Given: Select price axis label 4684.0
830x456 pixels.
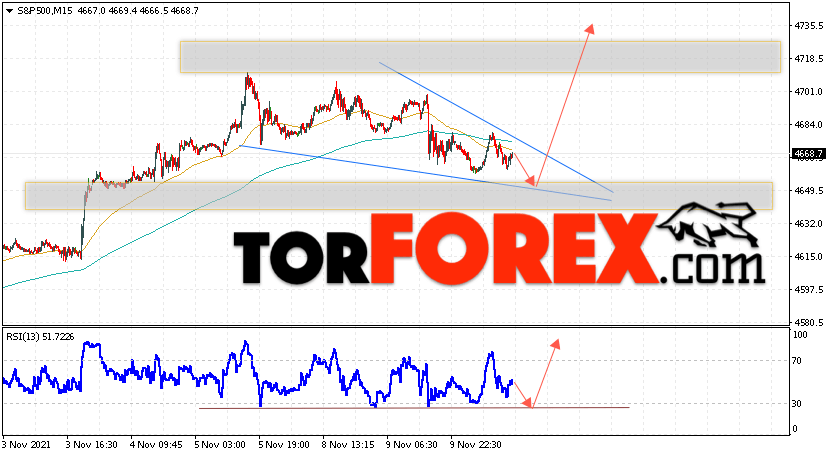Looking at the screenshot, I should [808, 124].
